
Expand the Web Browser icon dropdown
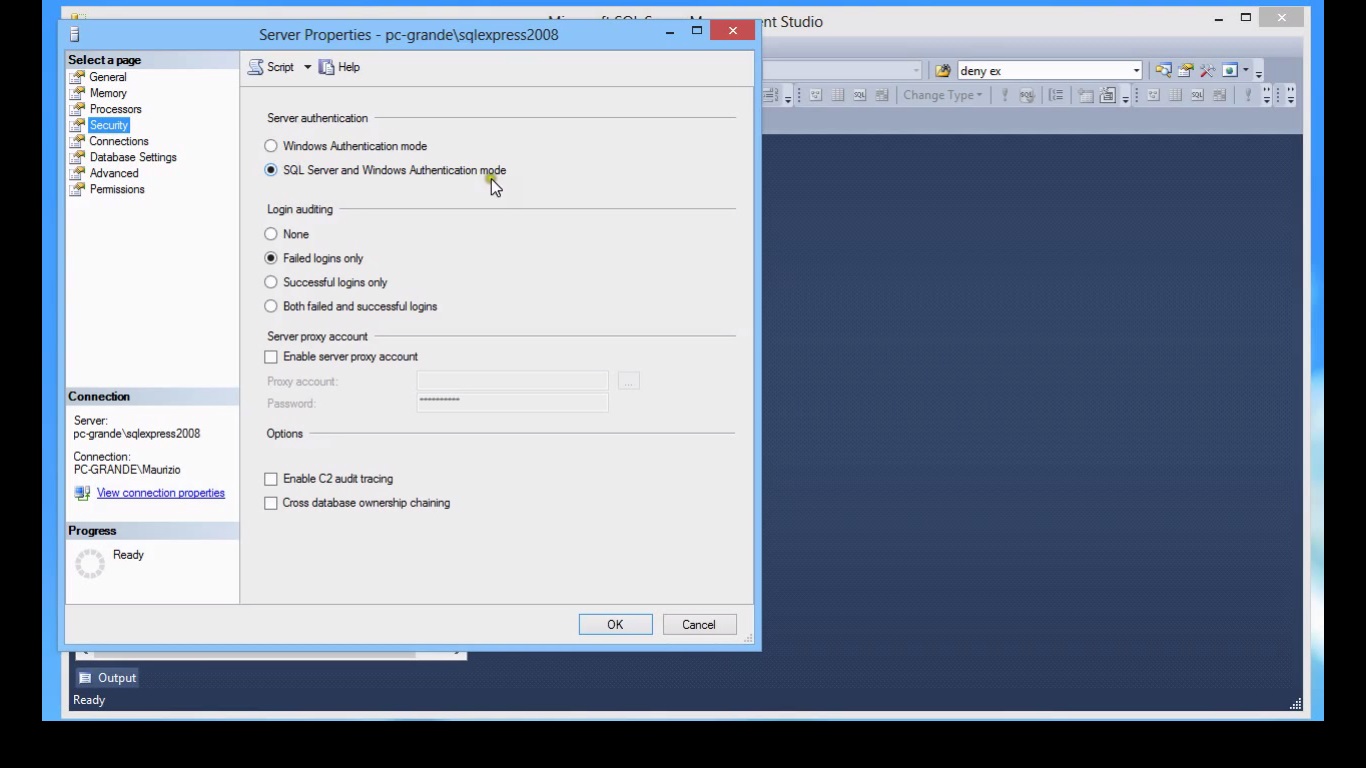coord(1246,71)
